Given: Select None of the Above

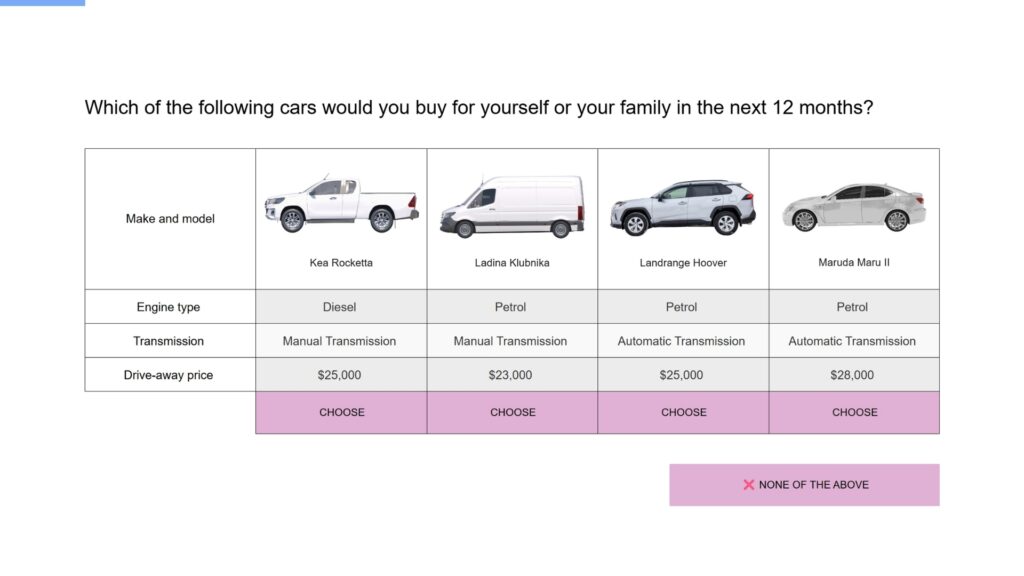Looking at the screenshot, I should pos(805,485).
